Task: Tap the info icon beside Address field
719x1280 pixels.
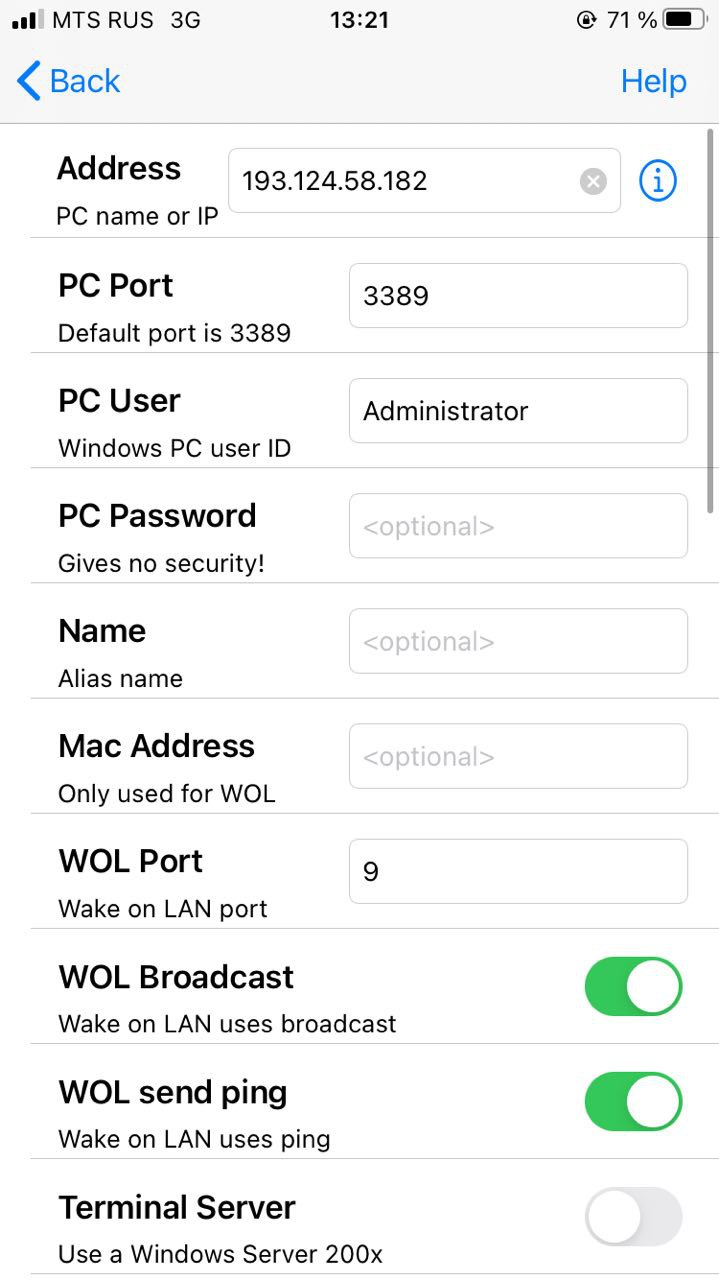Action: 657,181
